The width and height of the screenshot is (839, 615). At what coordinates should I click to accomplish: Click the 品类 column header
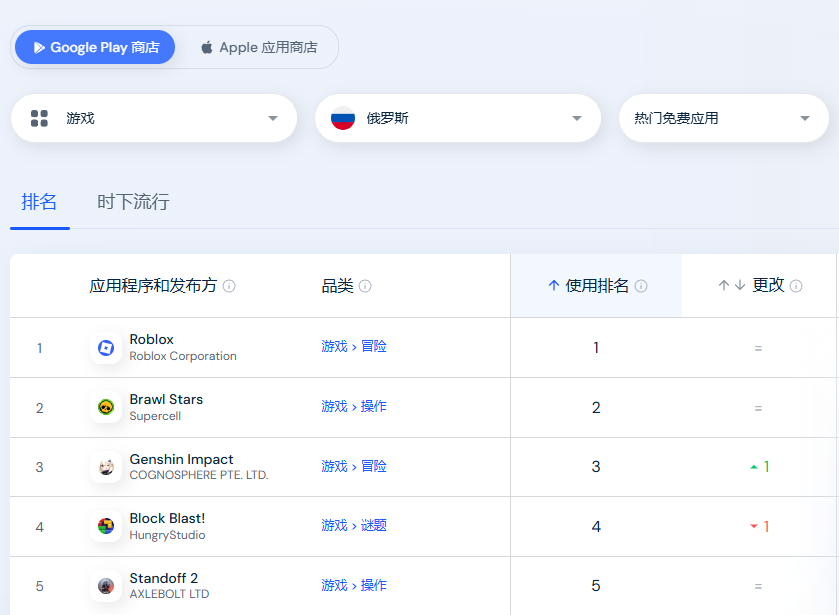click(x=338, y=286)
